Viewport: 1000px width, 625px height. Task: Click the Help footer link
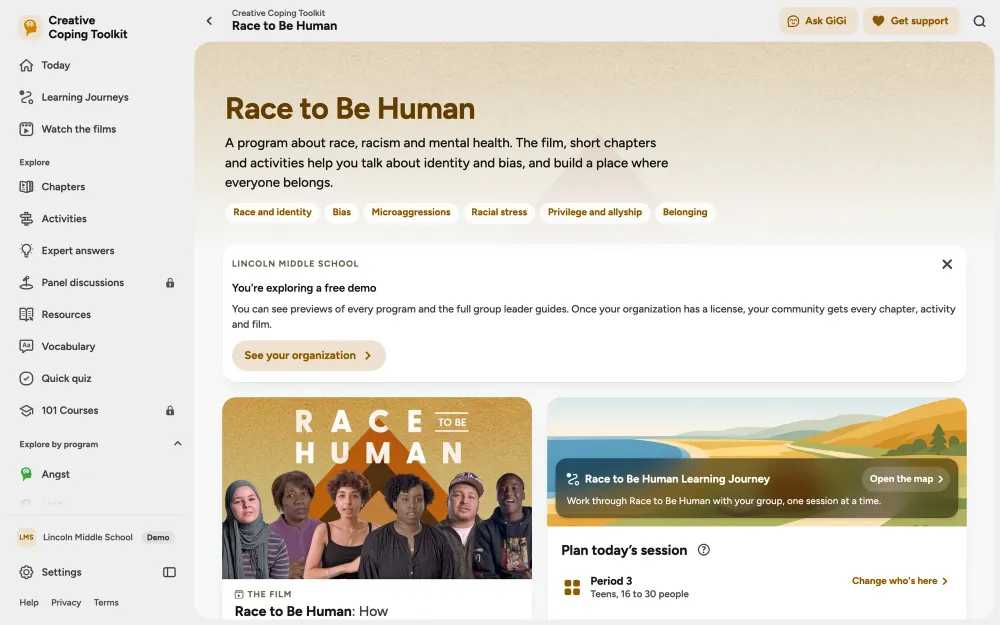click(x=29, y=603)
